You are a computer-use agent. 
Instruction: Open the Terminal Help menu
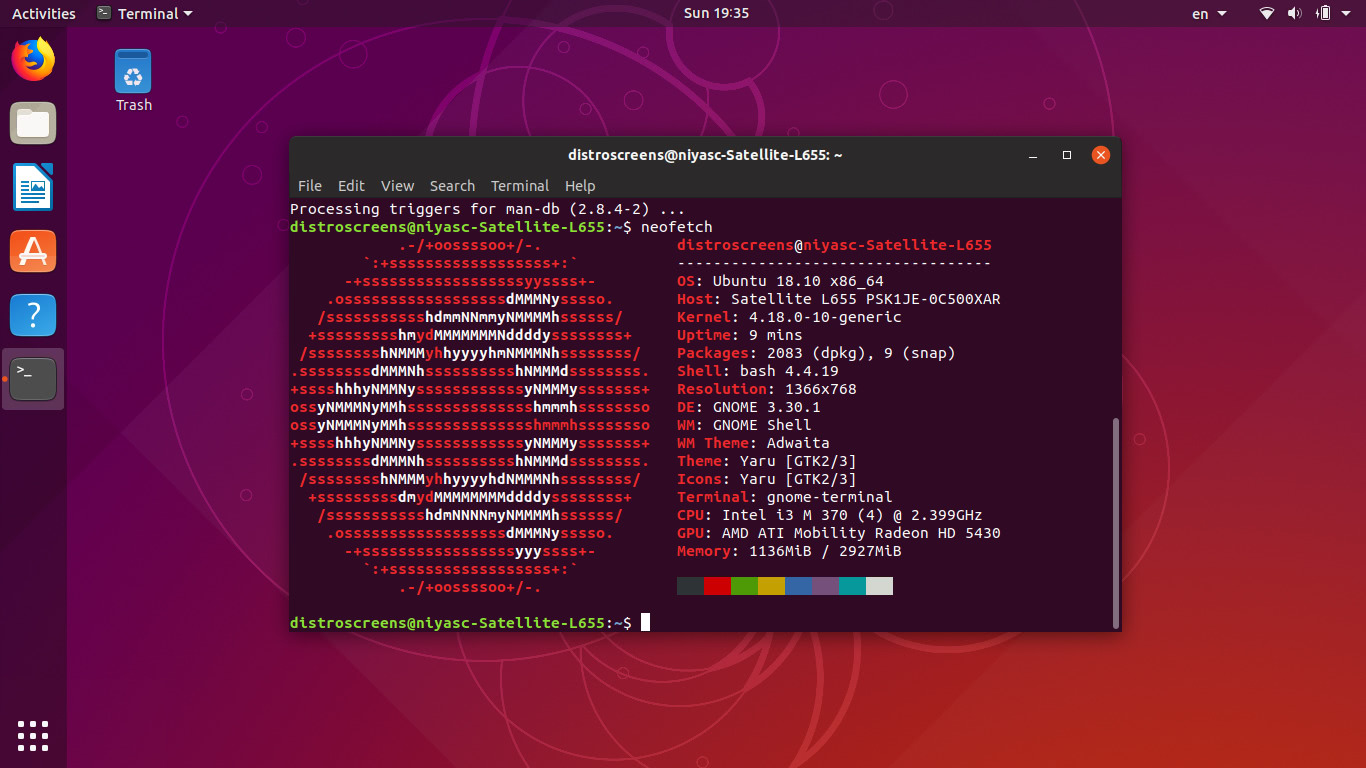click(580, 186)
